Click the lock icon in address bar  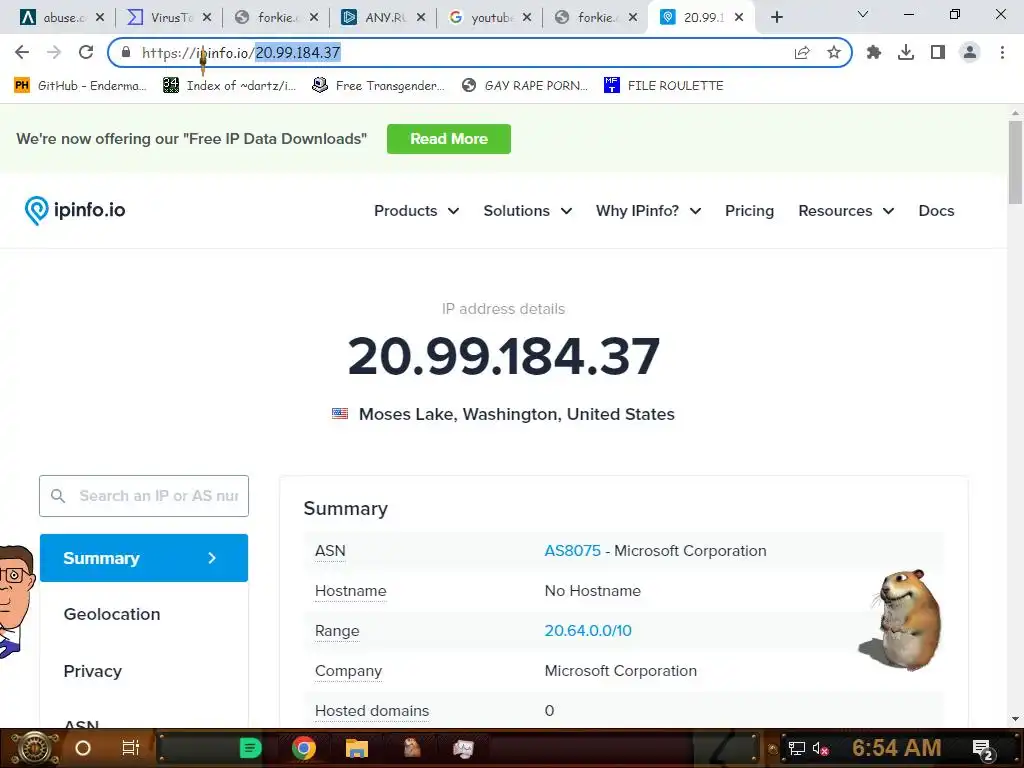click(126, 52)
